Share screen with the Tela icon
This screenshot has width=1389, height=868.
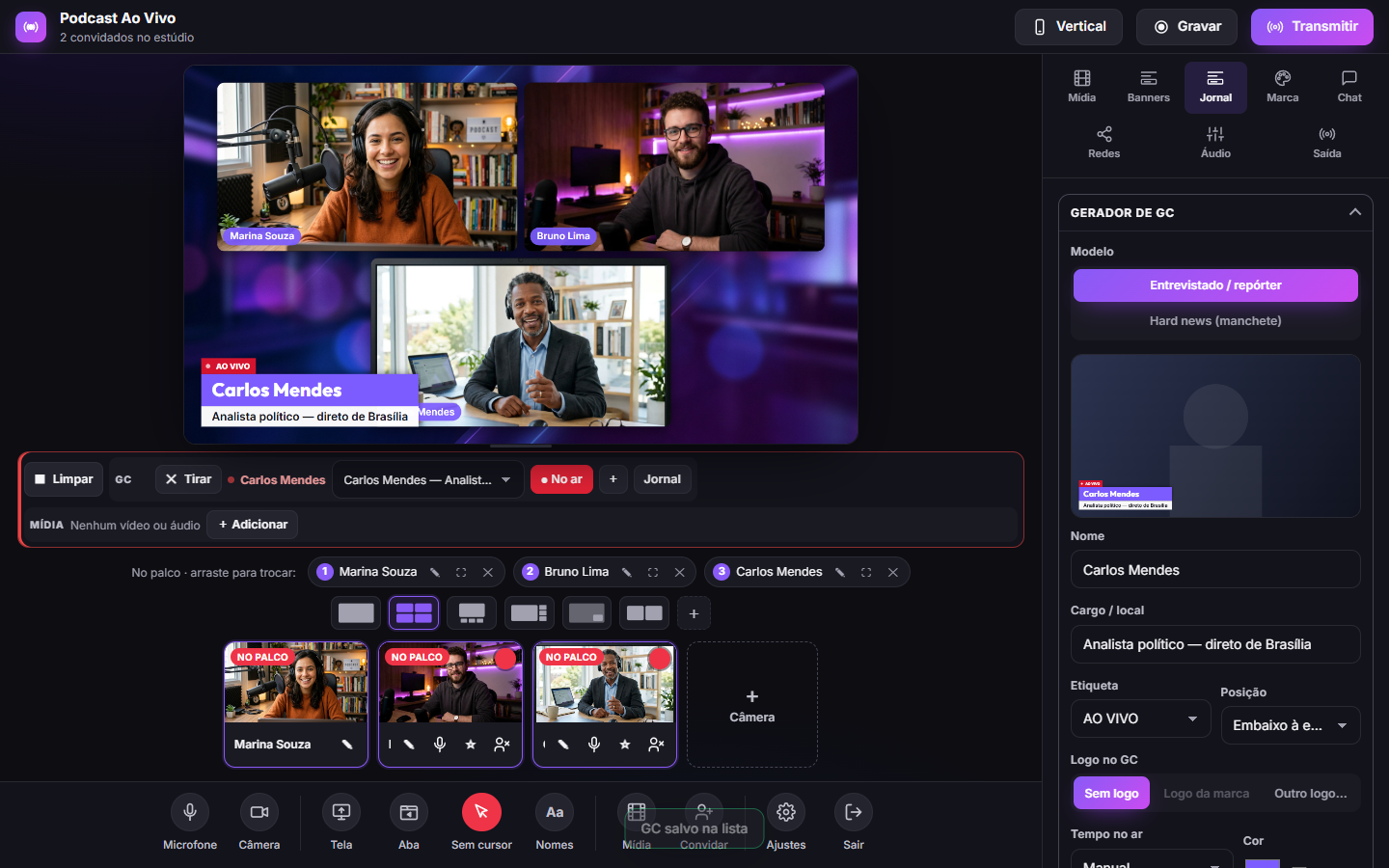[341, 812]
